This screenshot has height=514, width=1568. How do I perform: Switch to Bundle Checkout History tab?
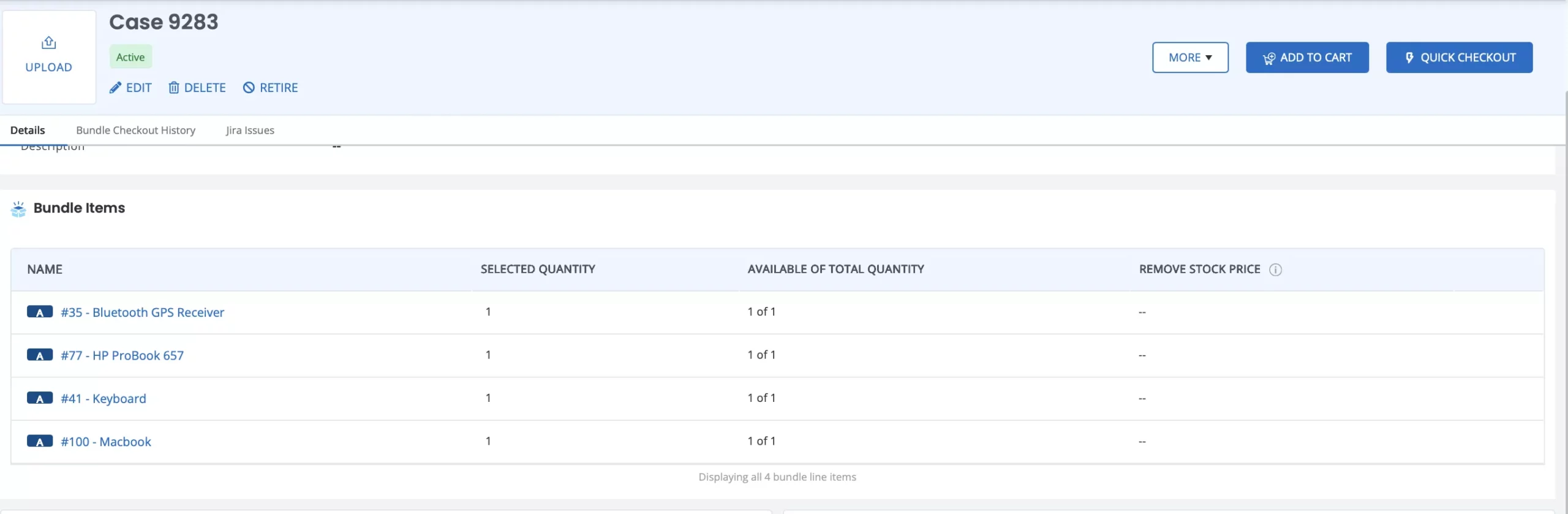[x=135, y=130]
